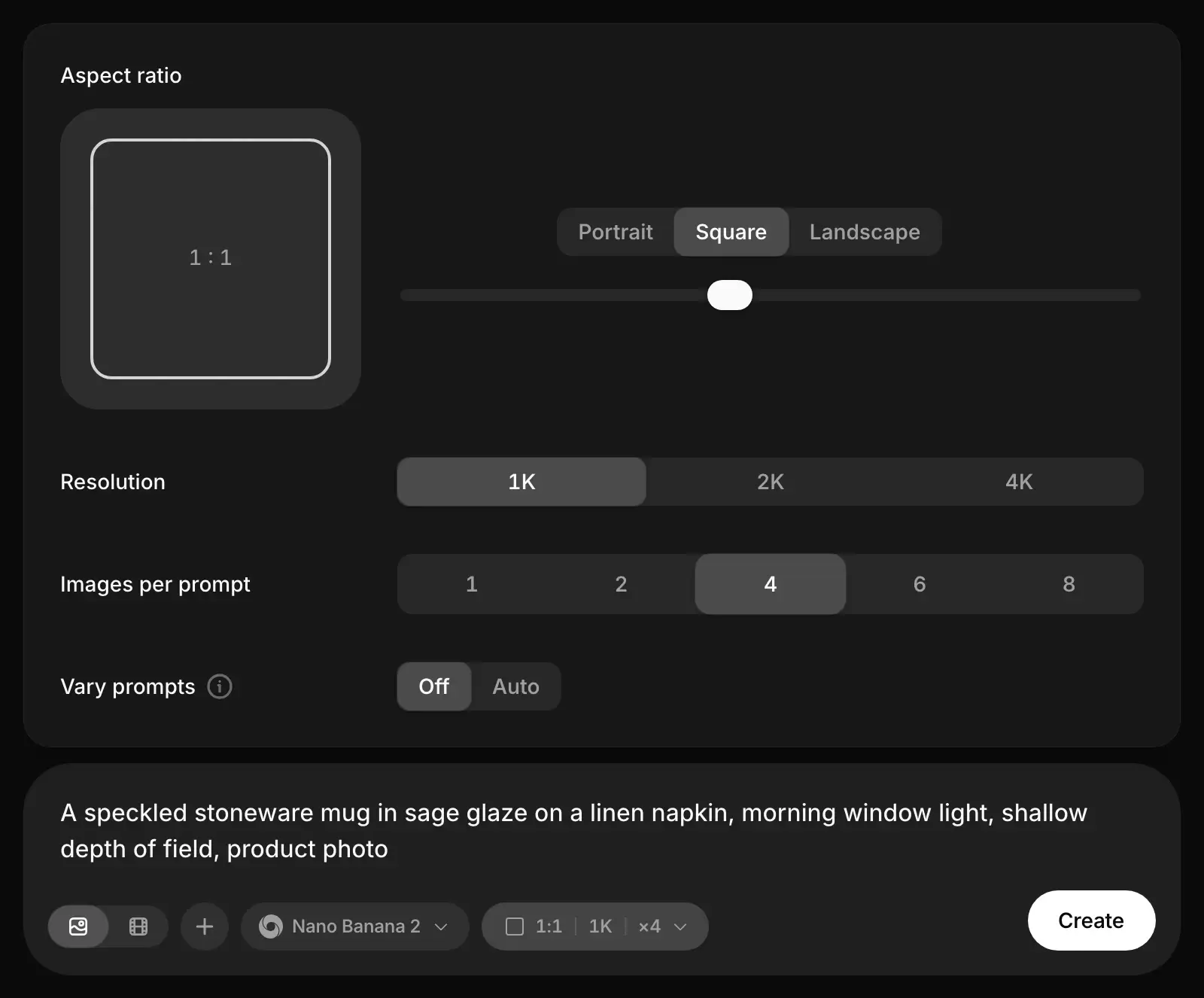Viewport: 1204px width, 998px height.
Task: Switch to image generation mode icon
Action: pos(78,926)
